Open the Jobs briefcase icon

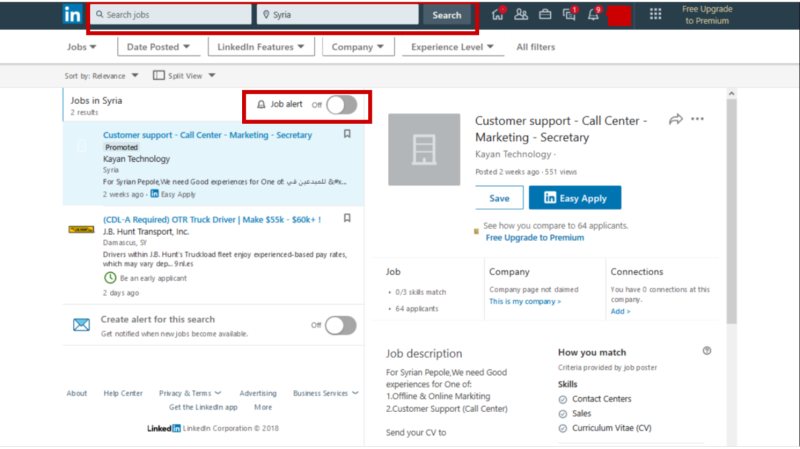coord(545,14)
